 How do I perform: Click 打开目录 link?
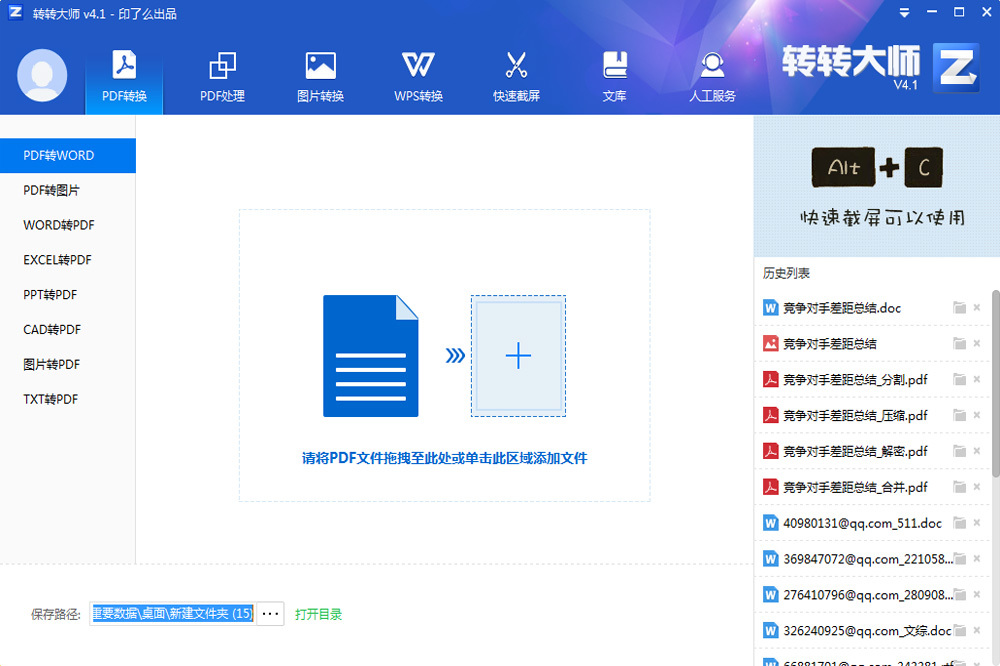(318, 614)
